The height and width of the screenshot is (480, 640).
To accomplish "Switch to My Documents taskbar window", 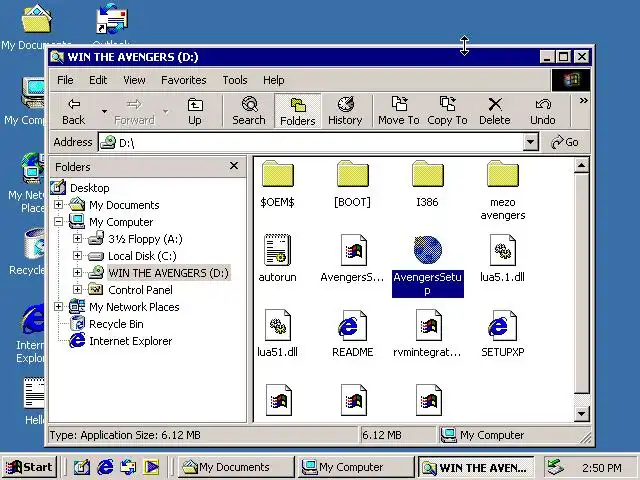I will click(x=236, y=467).
